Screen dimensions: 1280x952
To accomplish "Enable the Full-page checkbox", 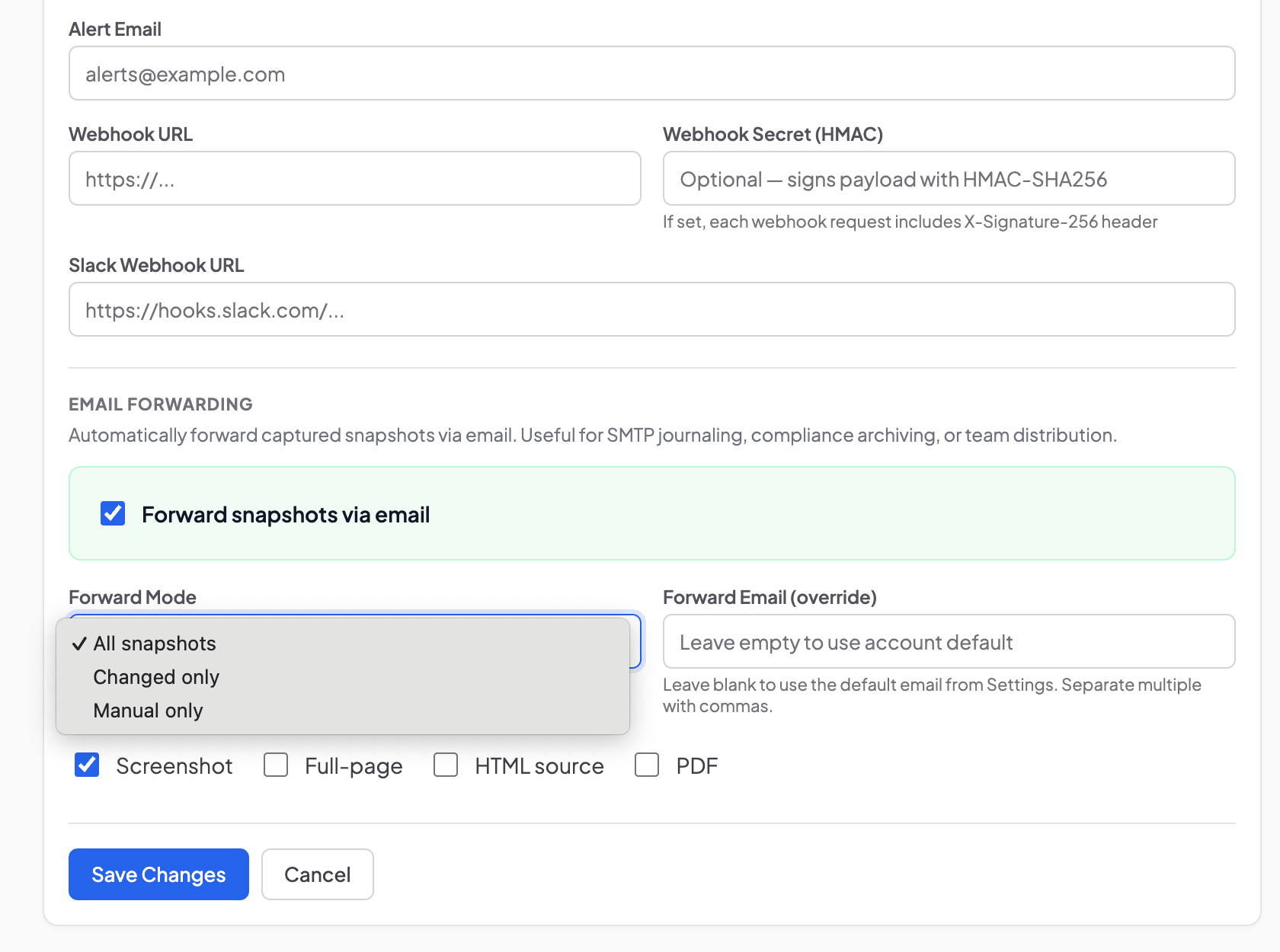I will (x=276, y=765).
